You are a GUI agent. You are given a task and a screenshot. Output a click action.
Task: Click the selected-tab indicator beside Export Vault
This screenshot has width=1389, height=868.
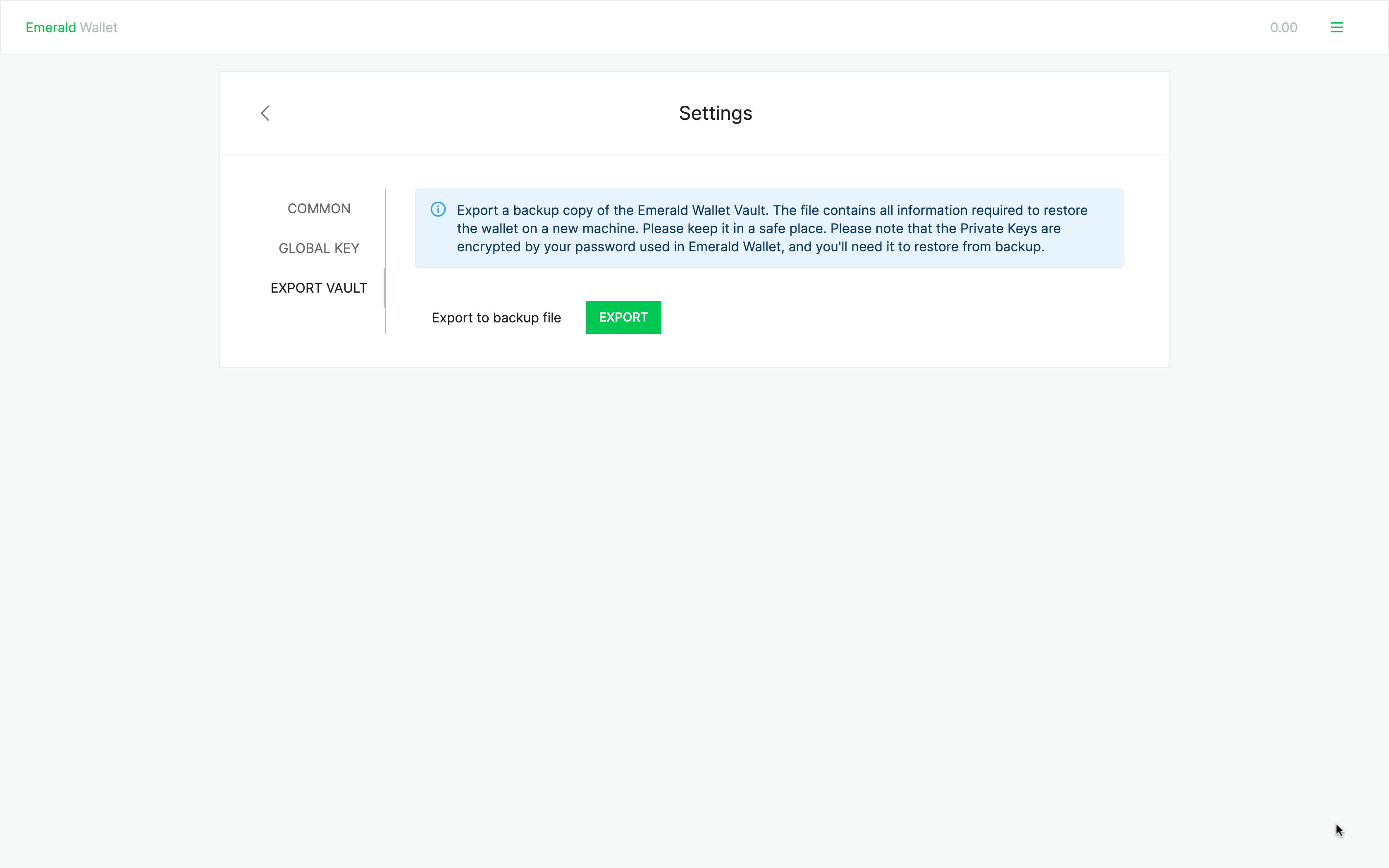384,288
